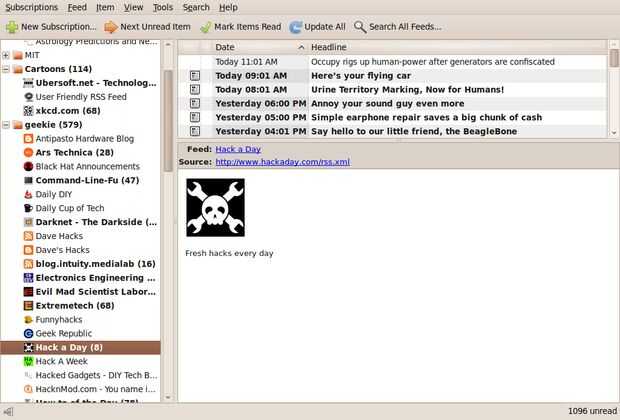620x420 pixels.
Task: Click the New Subscription plus icon
Action: (x=11, y=27)
